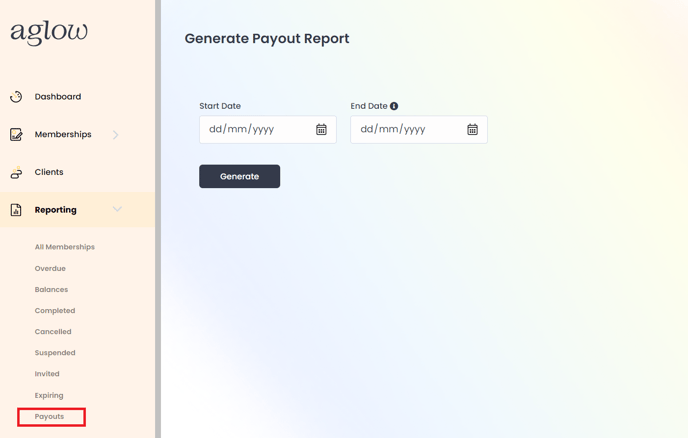The width and height of the screenshot is (688, 438).
Task: Click the aglow logo
Action: point(49,32)
